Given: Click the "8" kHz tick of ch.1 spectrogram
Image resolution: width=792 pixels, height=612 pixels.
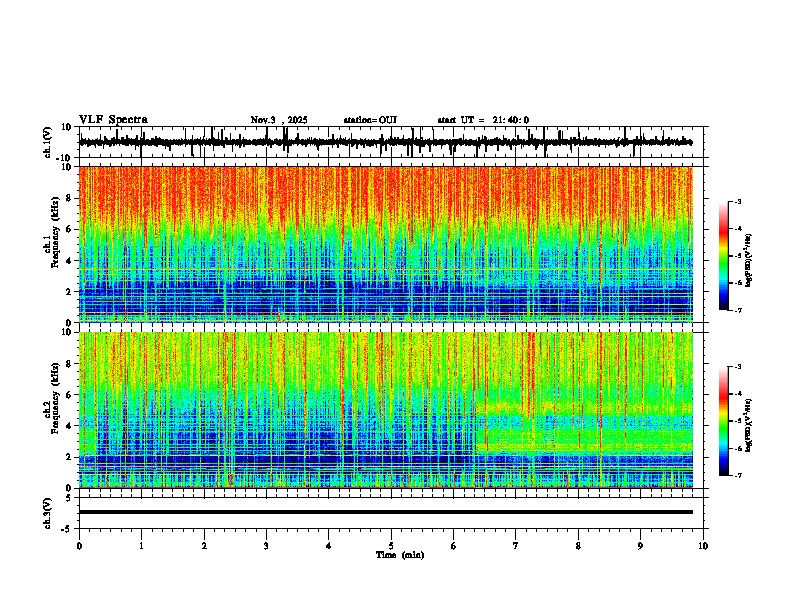Looking at the screenshot, I should coord(71,198).
